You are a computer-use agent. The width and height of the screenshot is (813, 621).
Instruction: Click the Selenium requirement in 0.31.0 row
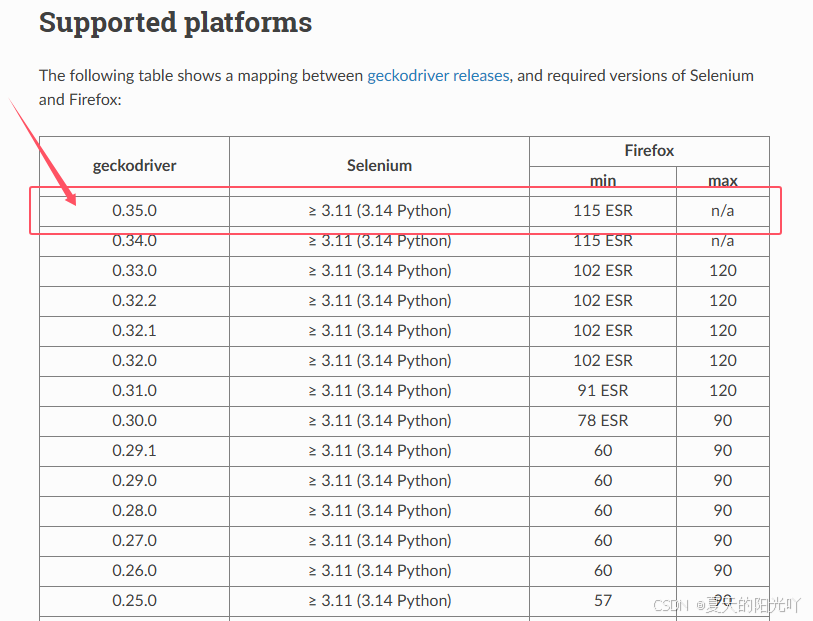pyautogui.click(x=380, y=391)
